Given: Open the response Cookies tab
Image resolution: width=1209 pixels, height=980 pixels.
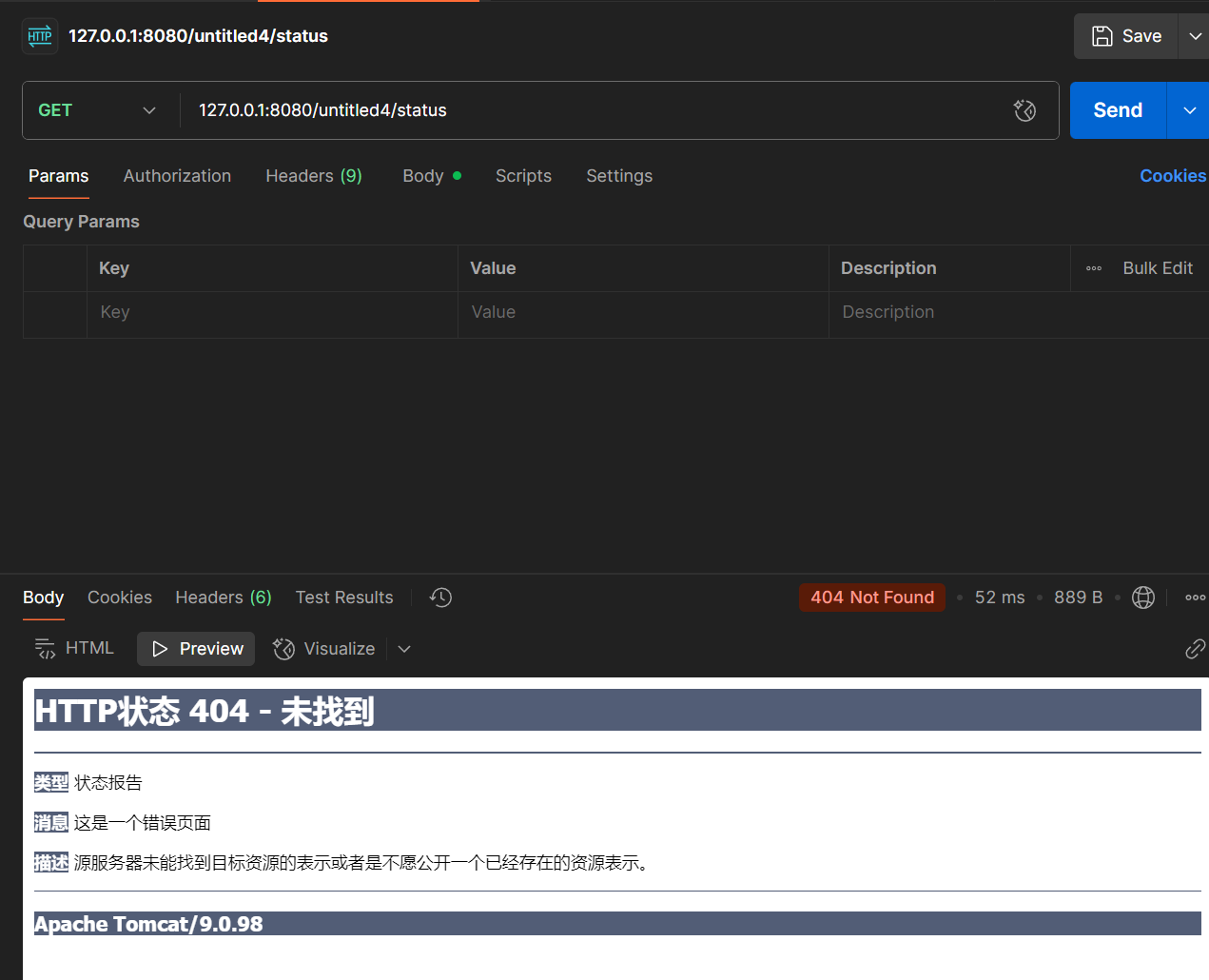Looking at the screenshot, I should [120, 598].
